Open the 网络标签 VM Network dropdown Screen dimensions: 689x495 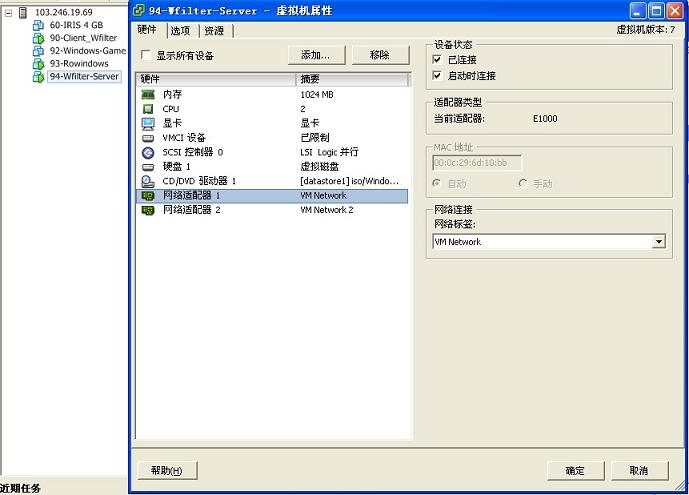tap(658, 242)
